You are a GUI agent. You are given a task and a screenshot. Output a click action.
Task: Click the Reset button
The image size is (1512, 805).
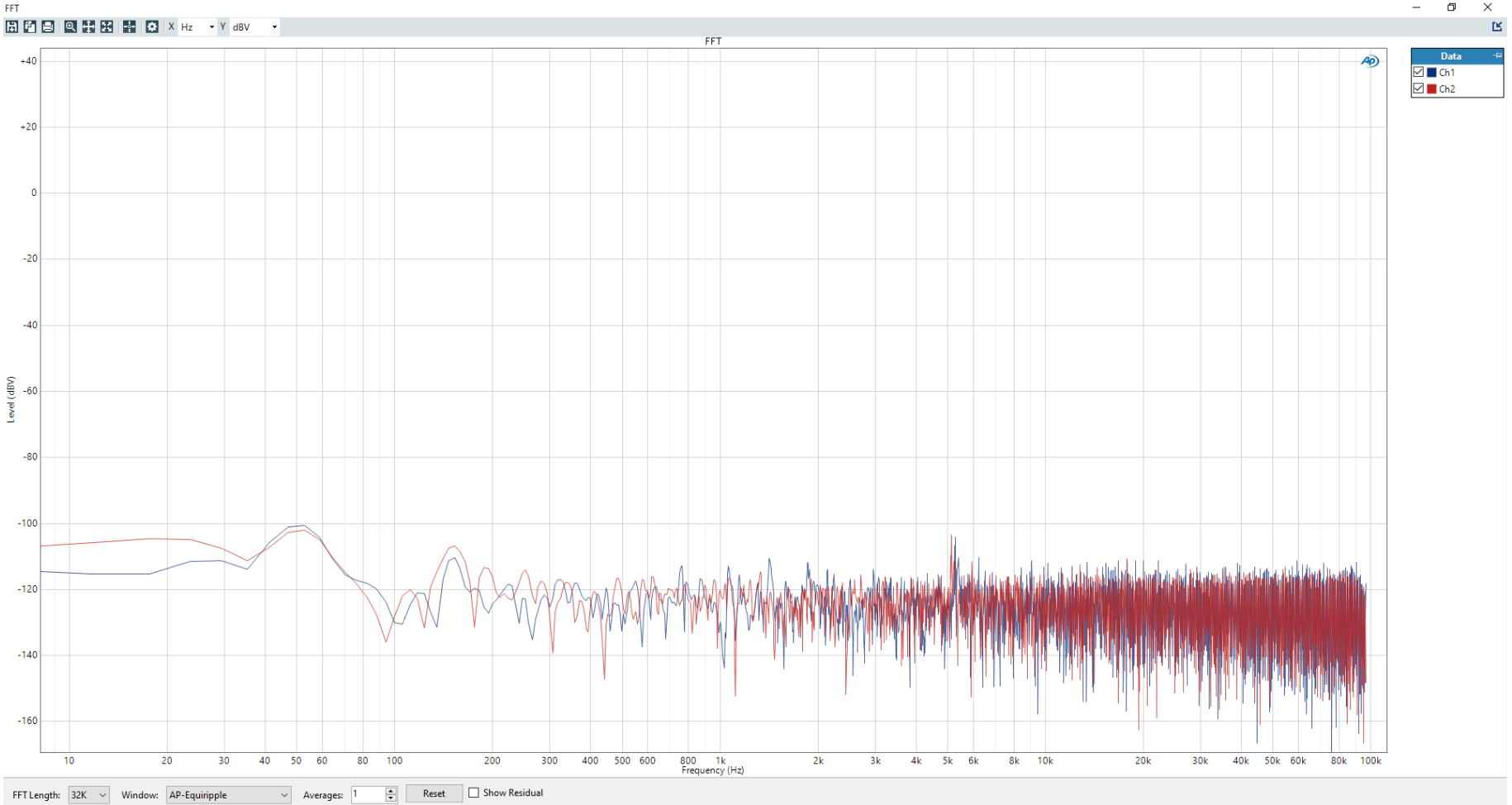point(434,793)
